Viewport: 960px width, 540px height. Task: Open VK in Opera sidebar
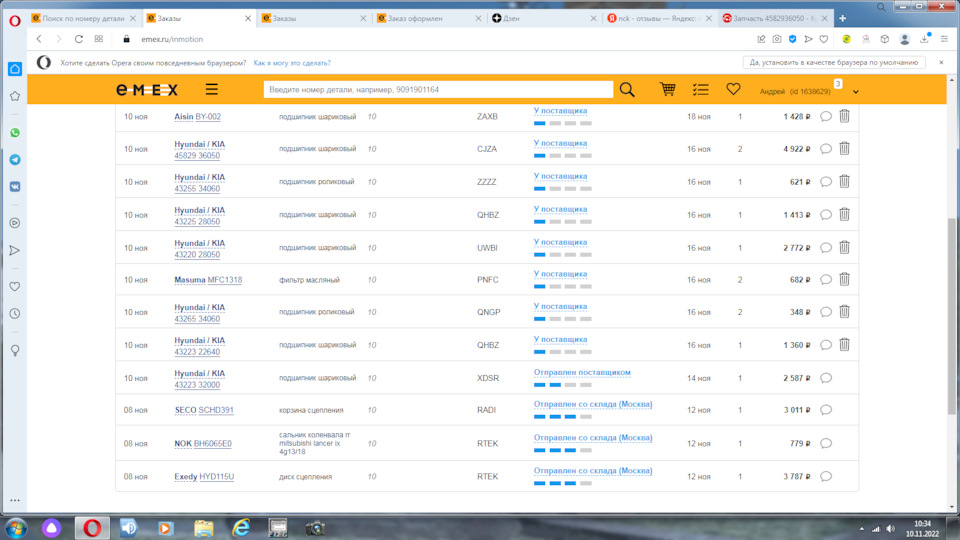pyautogui.click(x=15, y=187)
